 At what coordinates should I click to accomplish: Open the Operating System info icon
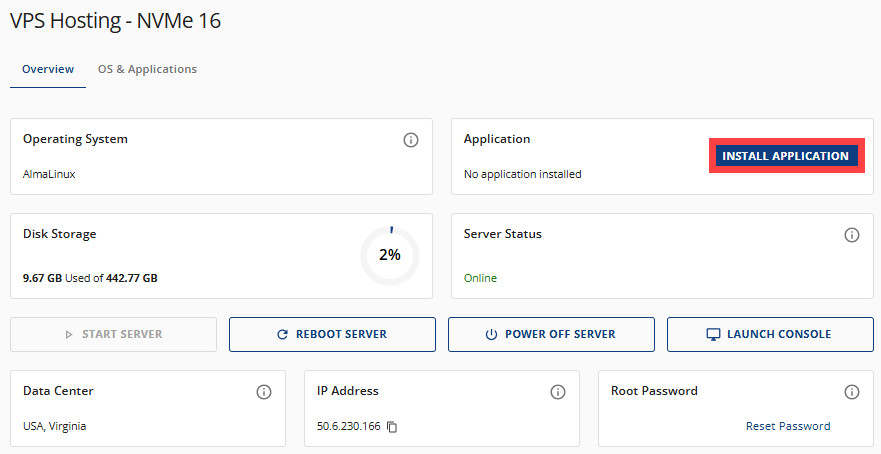click(411, 140)
